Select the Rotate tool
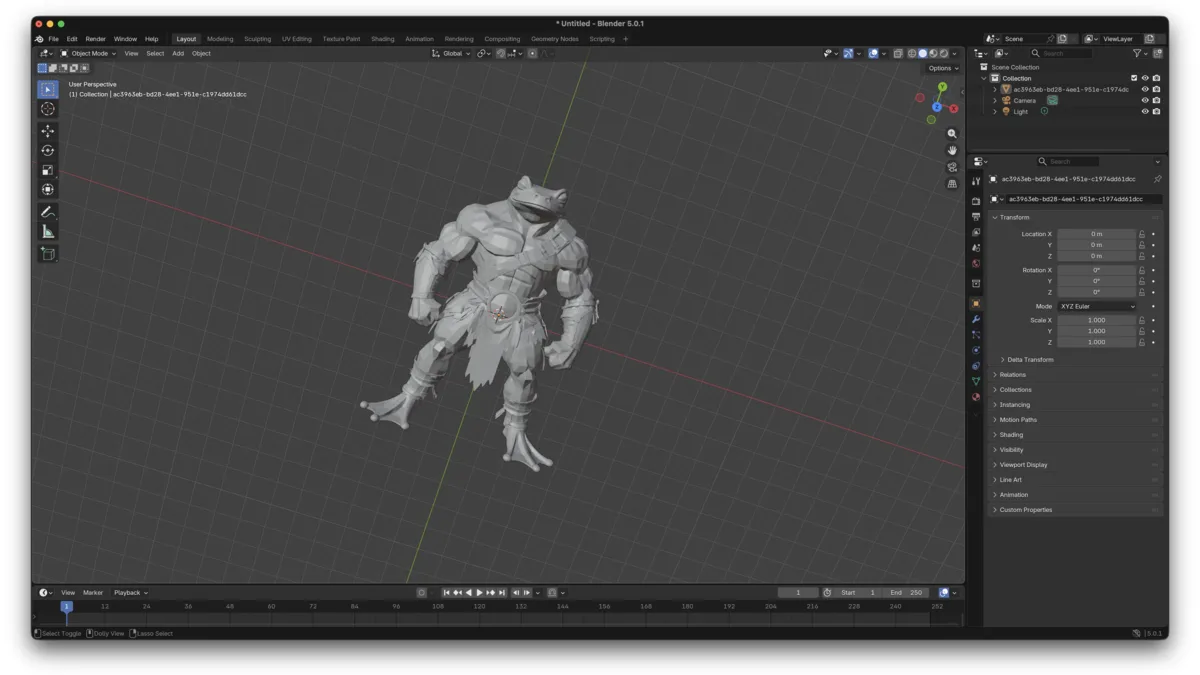1200x675 pixels. [48, 150]
